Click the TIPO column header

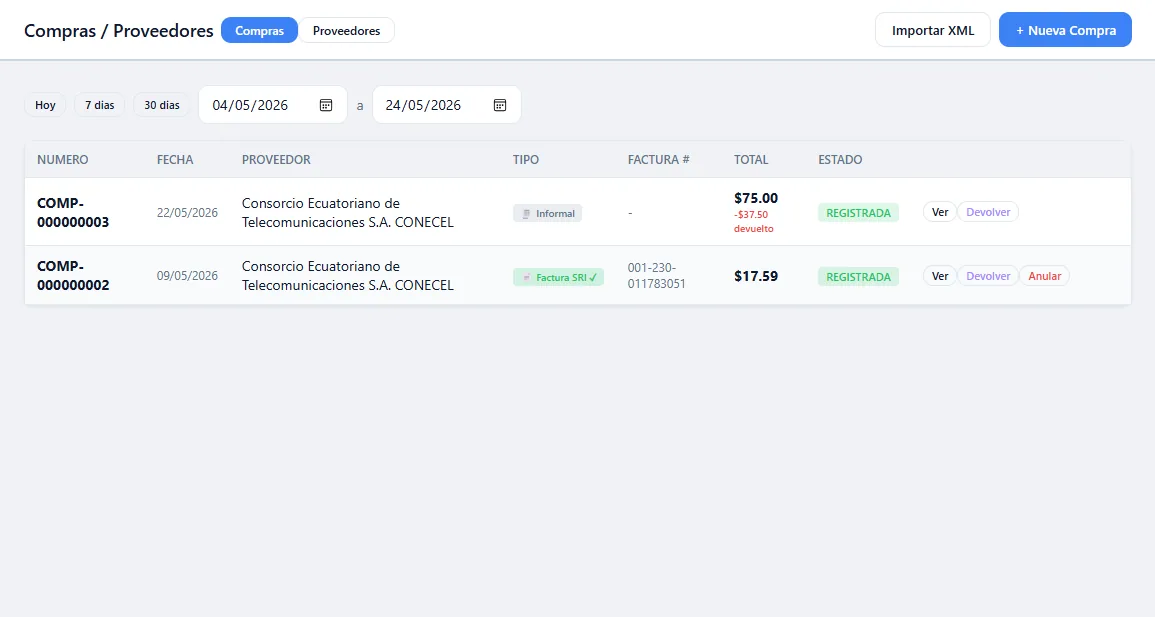[x=526, y=160]
